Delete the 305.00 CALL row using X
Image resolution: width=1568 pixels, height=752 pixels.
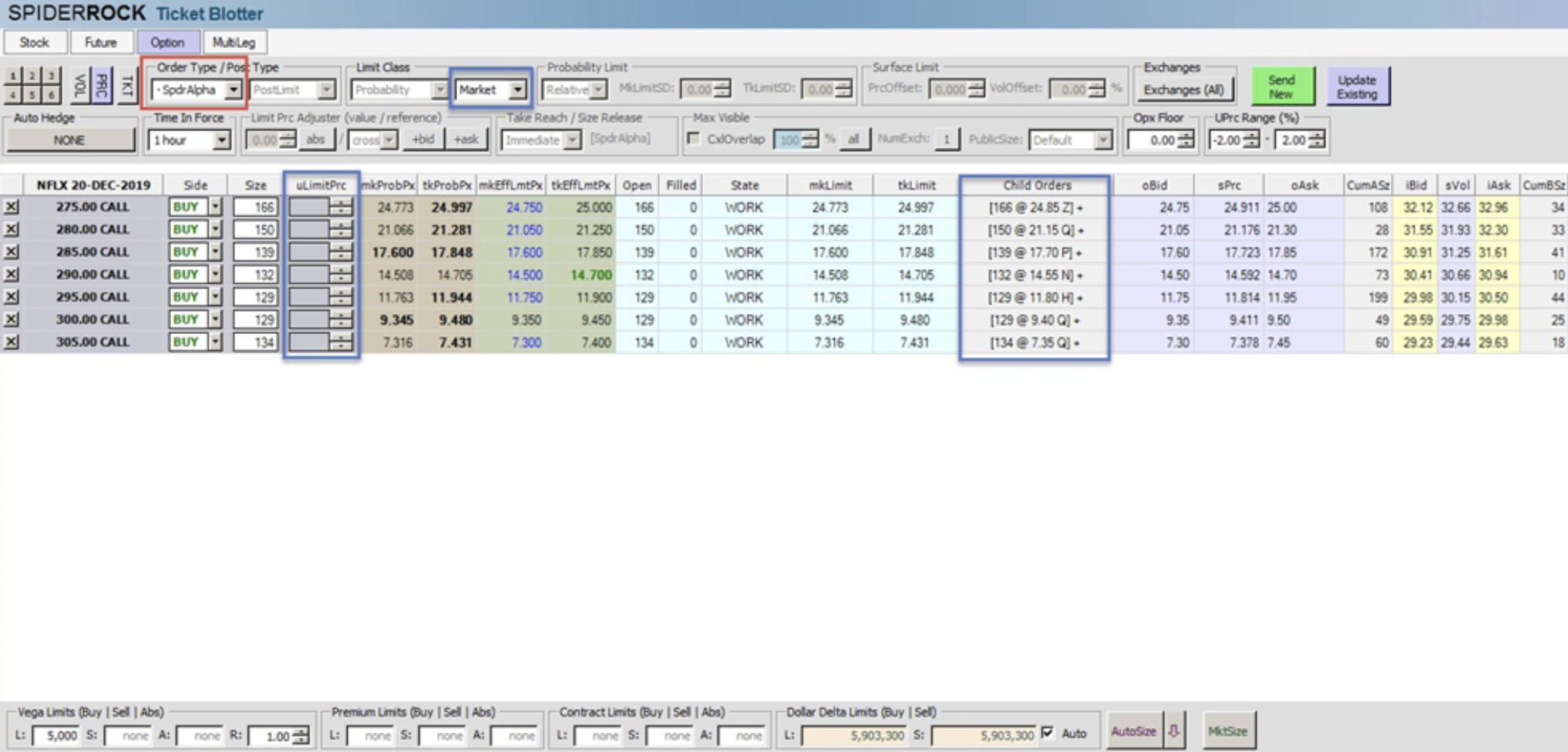11,342
